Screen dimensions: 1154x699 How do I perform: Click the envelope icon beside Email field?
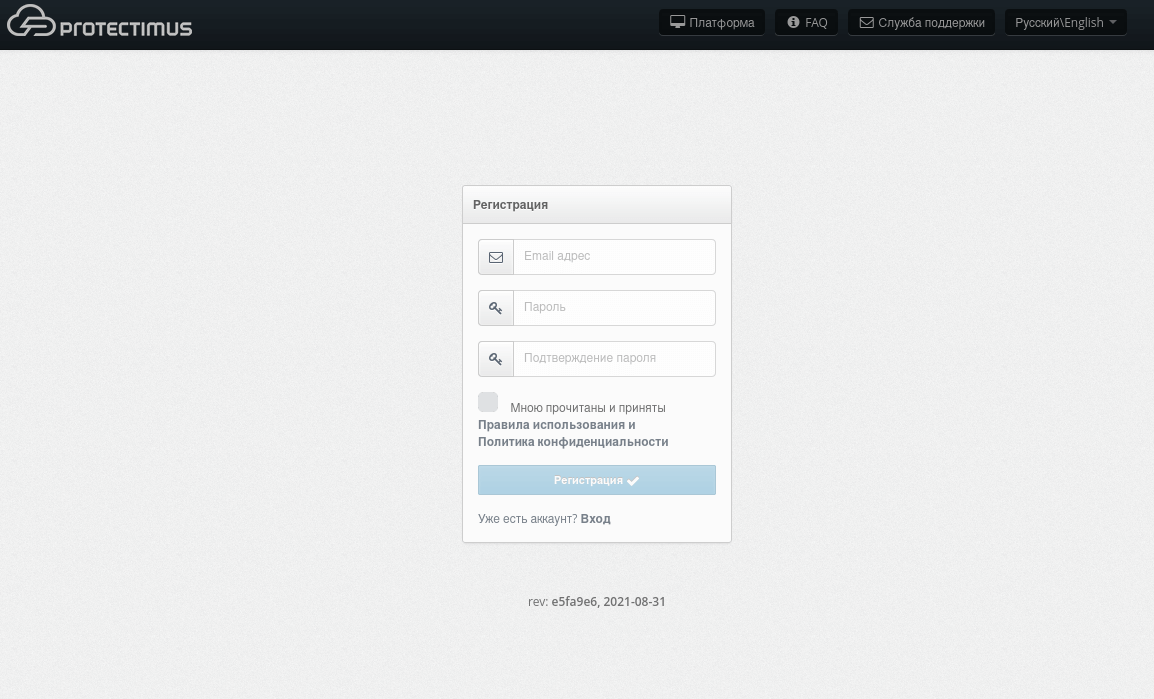(x=496, y=257)
